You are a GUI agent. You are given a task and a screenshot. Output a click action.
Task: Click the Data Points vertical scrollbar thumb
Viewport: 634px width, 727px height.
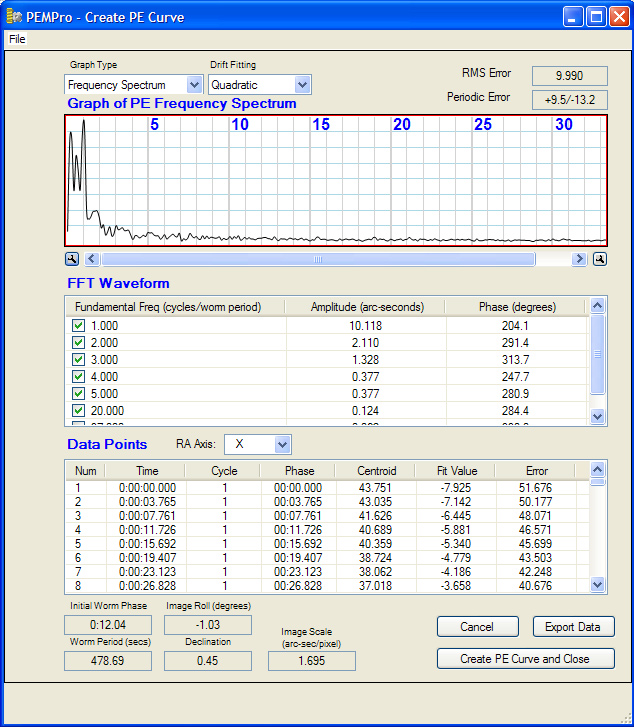click(x=597, y=482)
